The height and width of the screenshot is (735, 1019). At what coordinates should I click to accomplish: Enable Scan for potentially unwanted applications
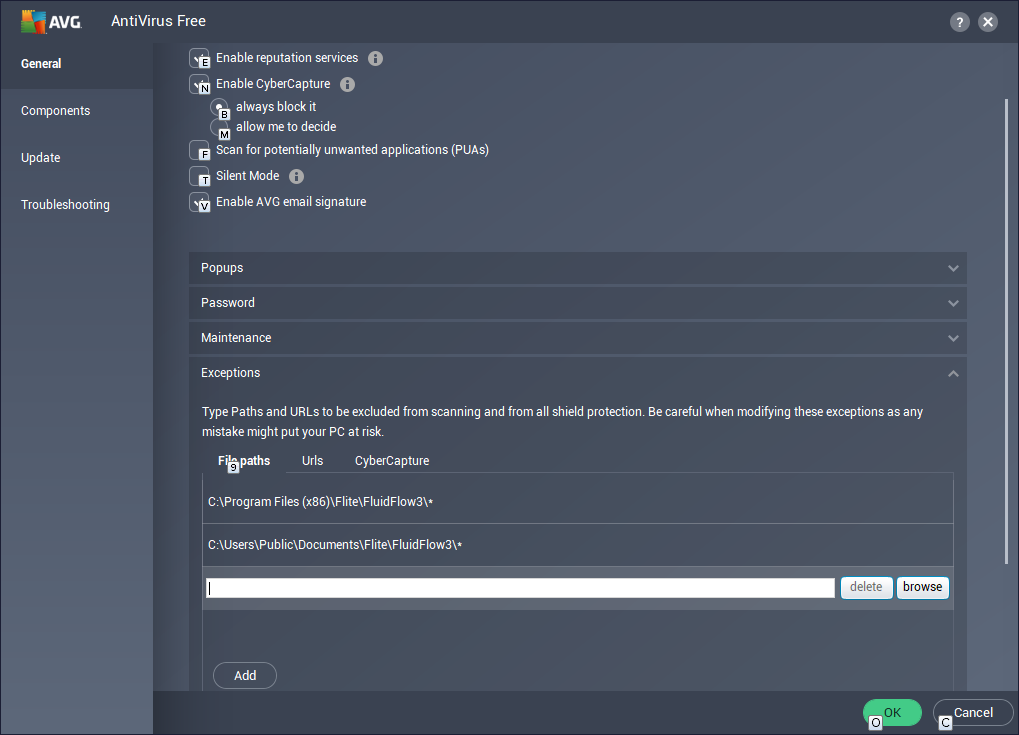point(199,150)
